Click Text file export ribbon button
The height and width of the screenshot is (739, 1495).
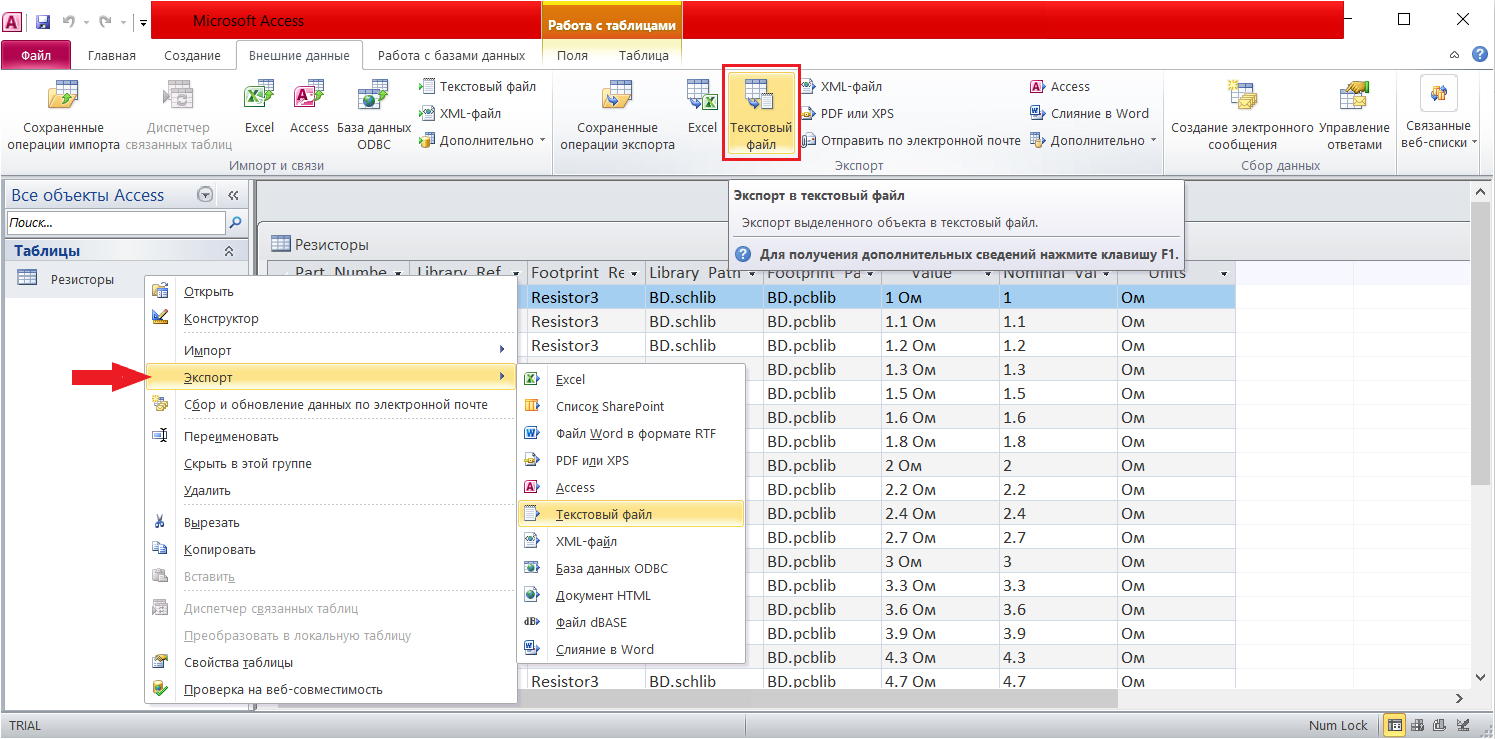tap(760, 114)
